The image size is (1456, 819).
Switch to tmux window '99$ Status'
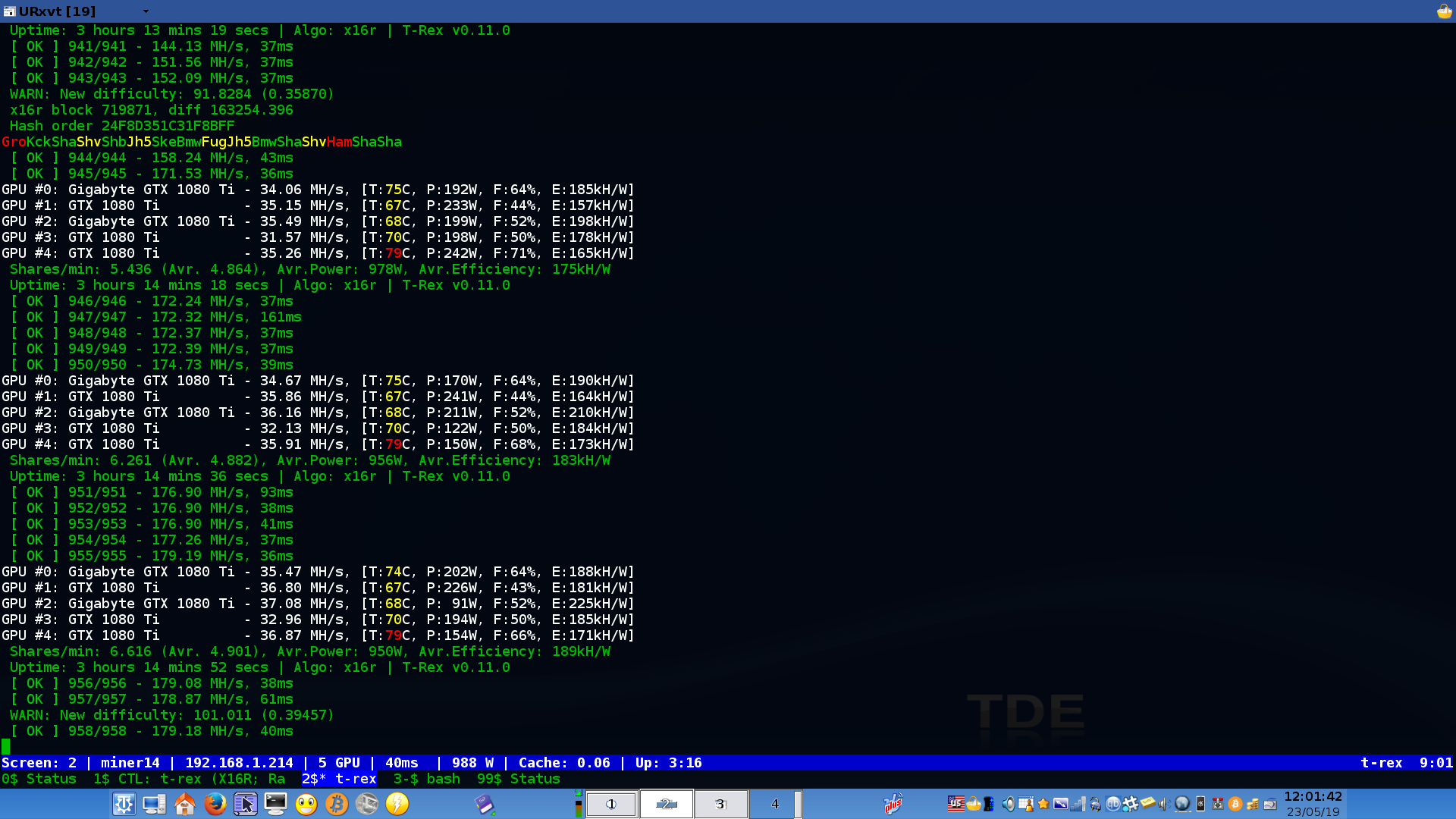pyautogui.click(x=519, y=779)
